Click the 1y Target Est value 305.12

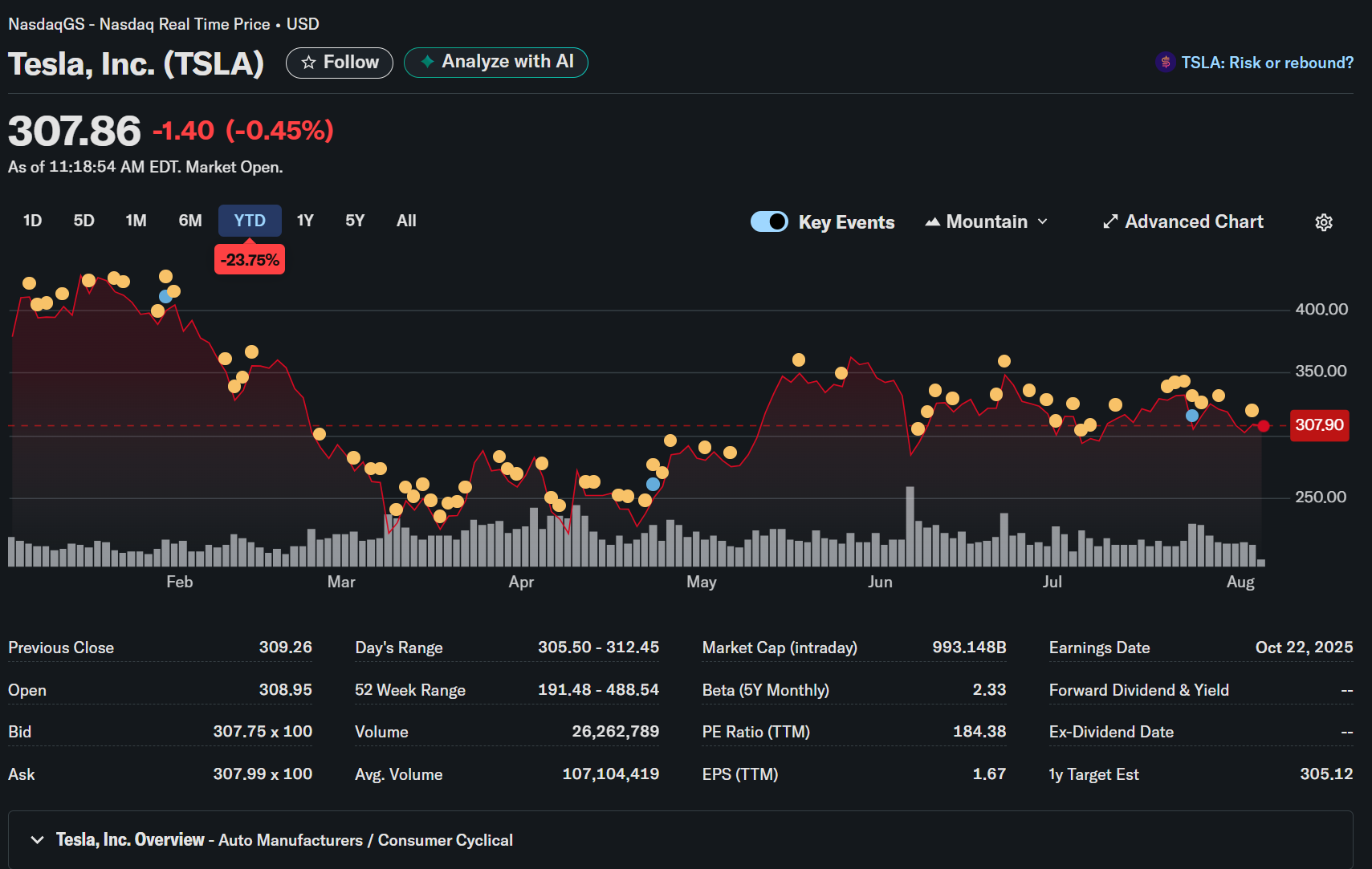point(1326,774)
